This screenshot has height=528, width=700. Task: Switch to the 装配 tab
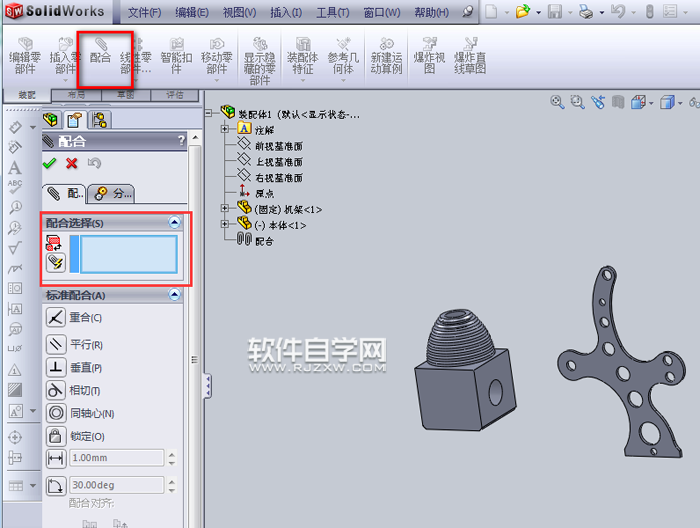[x=27, y=95]
